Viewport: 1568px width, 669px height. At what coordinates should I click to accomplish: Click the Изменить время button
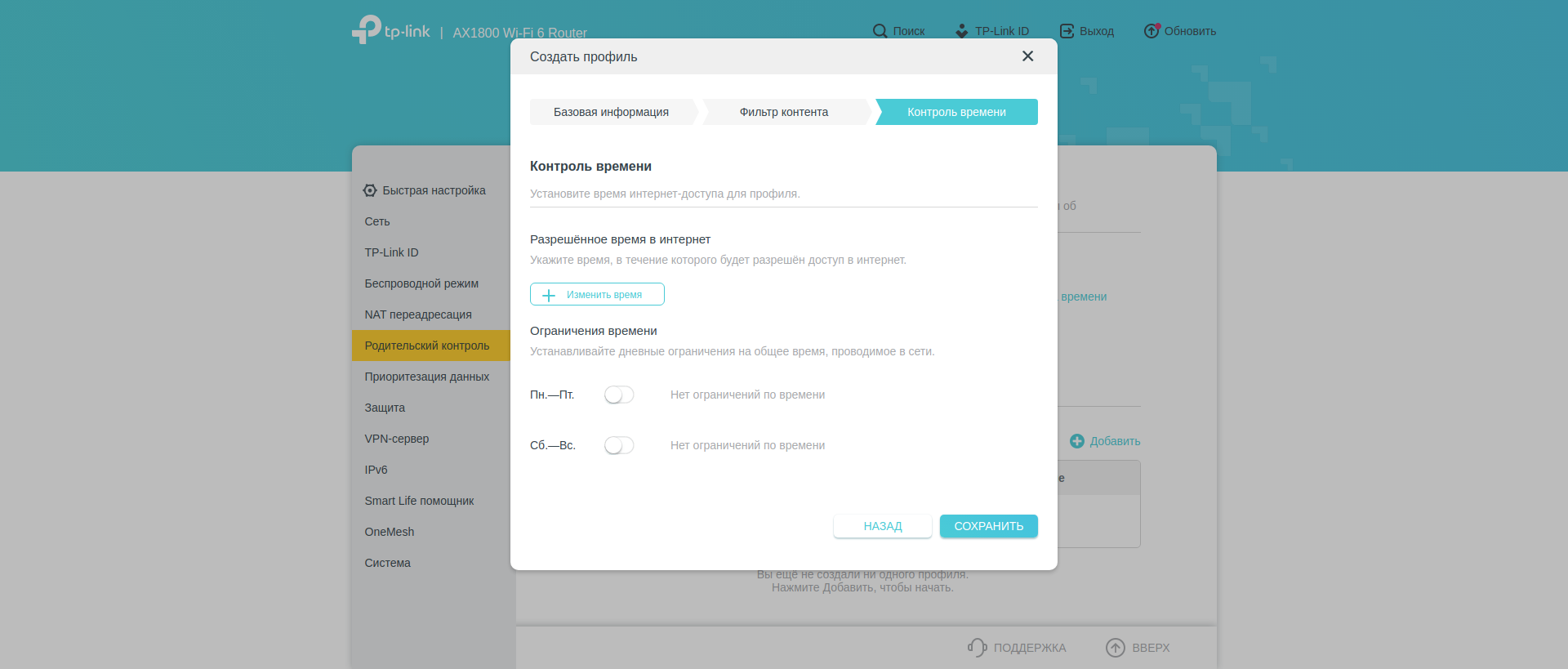click(597, 295)
